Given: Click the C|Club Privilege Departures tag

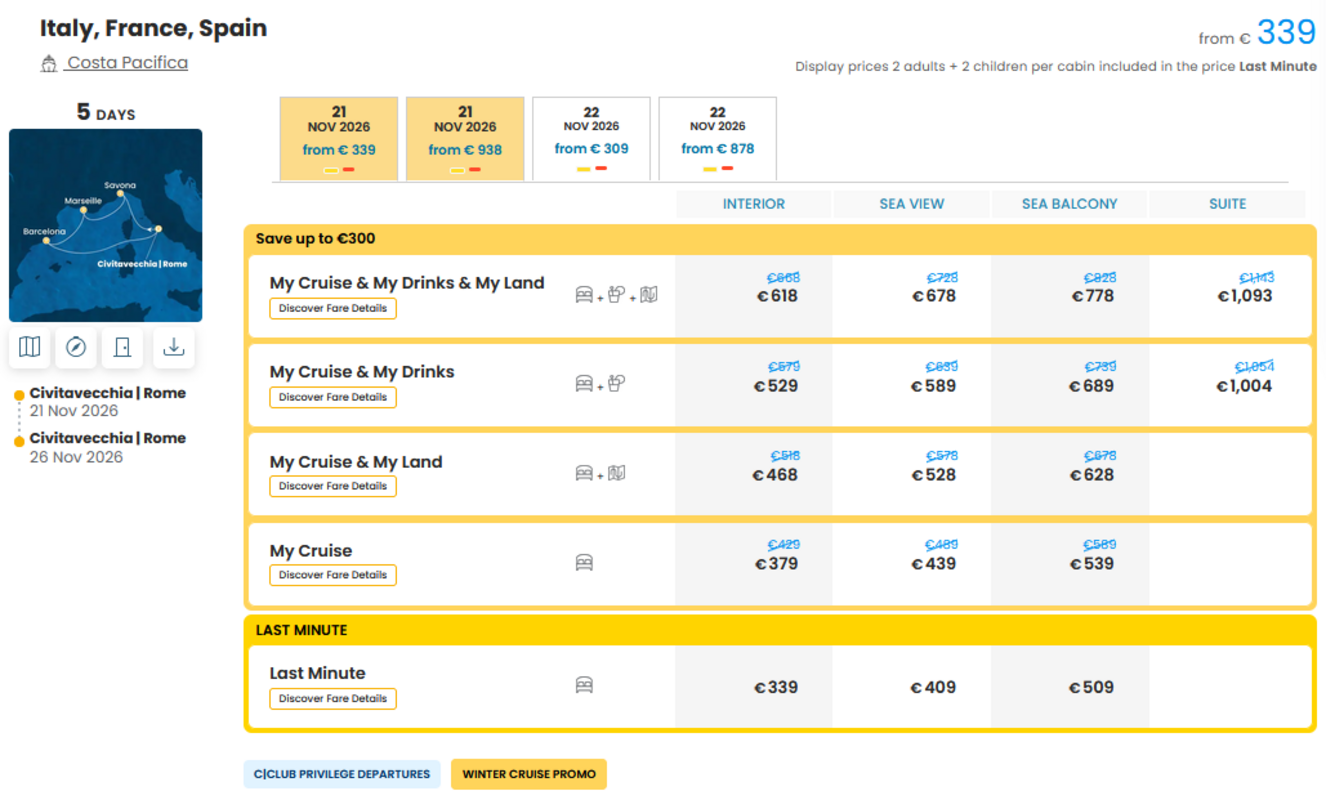Looking at the screenshot, I should pos(342,774).
